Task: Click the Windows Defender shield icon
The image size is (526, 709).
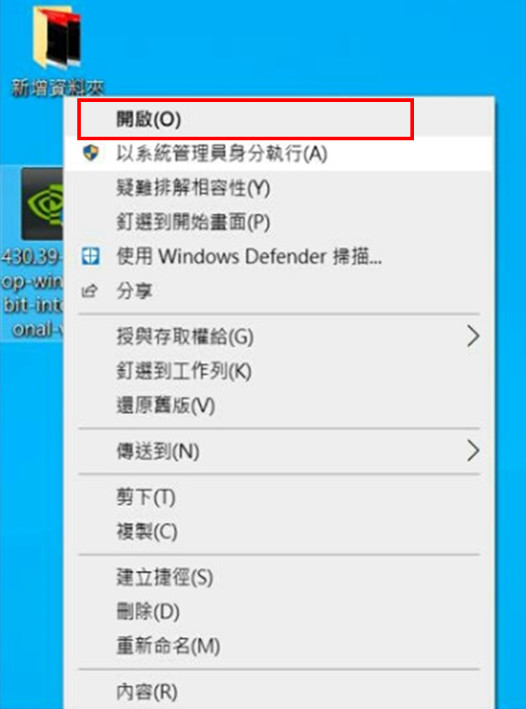Action: (x=90, y=256)
